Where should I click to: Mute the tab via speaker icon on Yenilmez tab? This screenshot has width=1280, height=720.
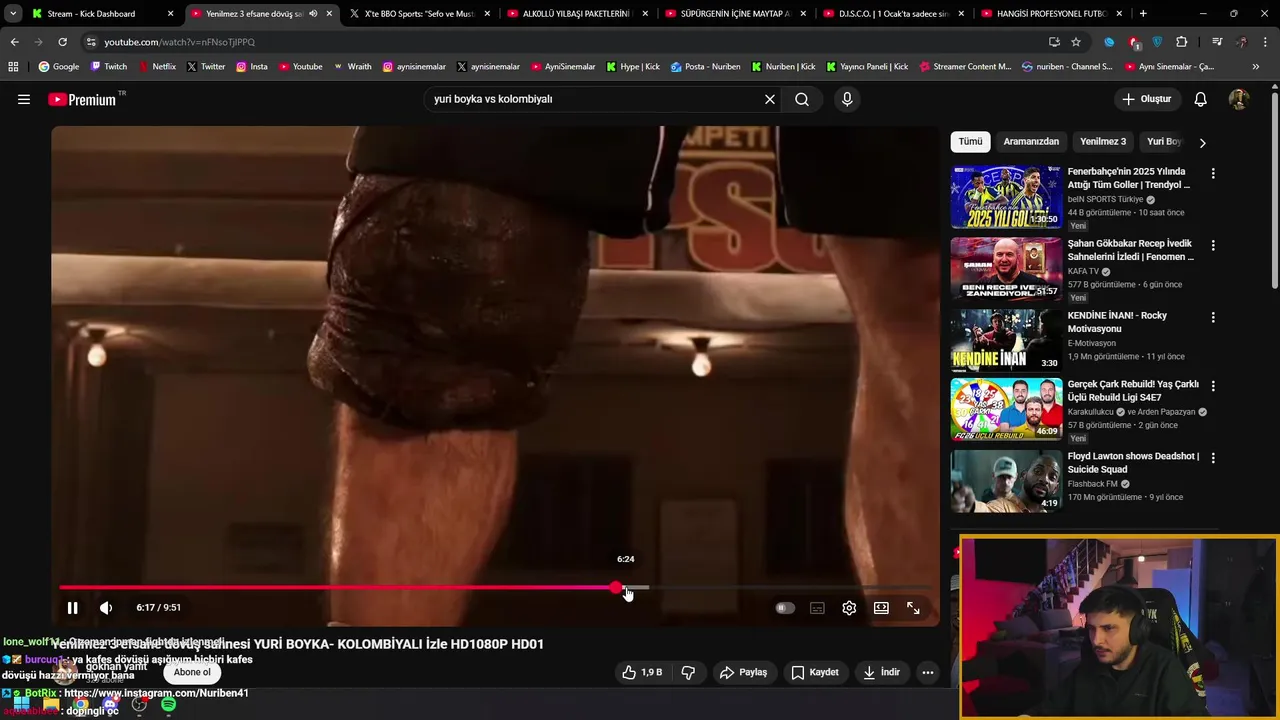tap(314, 14)
